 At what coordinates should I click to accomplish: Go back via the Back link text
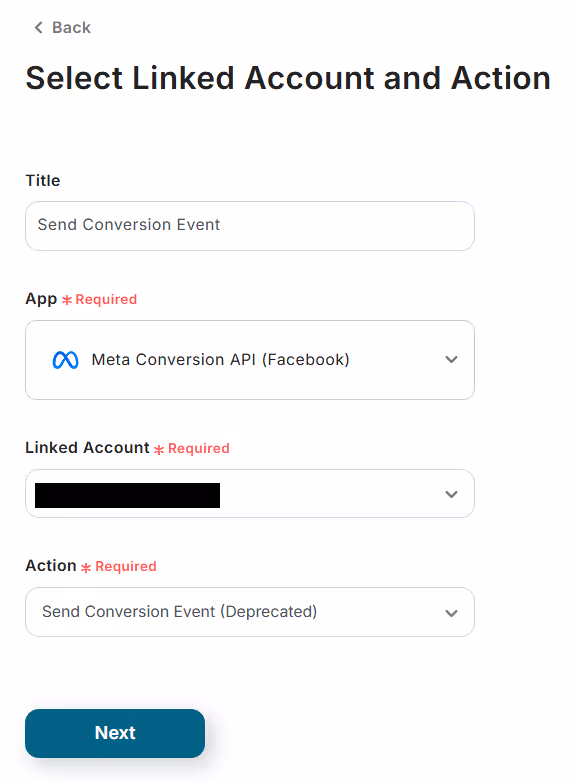click(71, 27)
